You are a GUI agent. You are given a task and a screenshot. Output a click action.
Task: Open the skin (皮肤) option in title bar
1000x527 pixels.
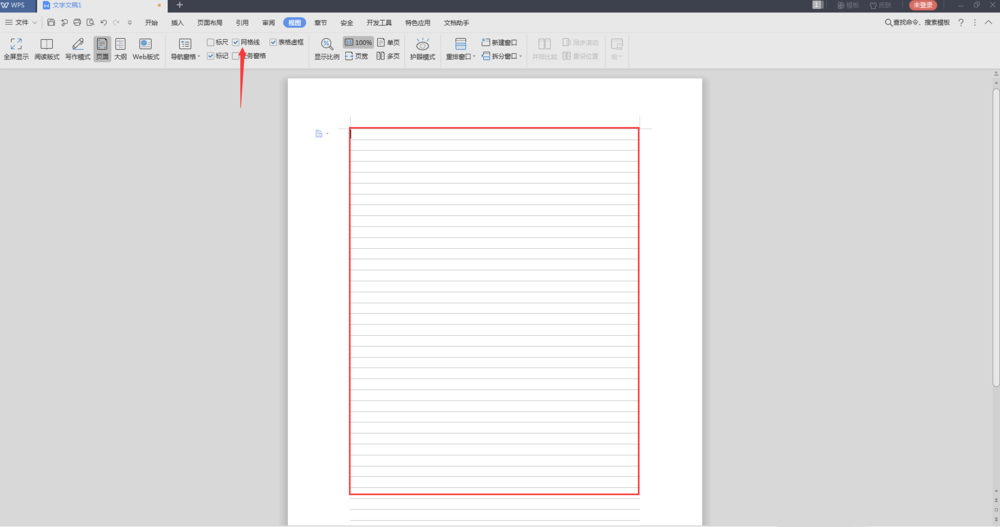pos(881,5)
